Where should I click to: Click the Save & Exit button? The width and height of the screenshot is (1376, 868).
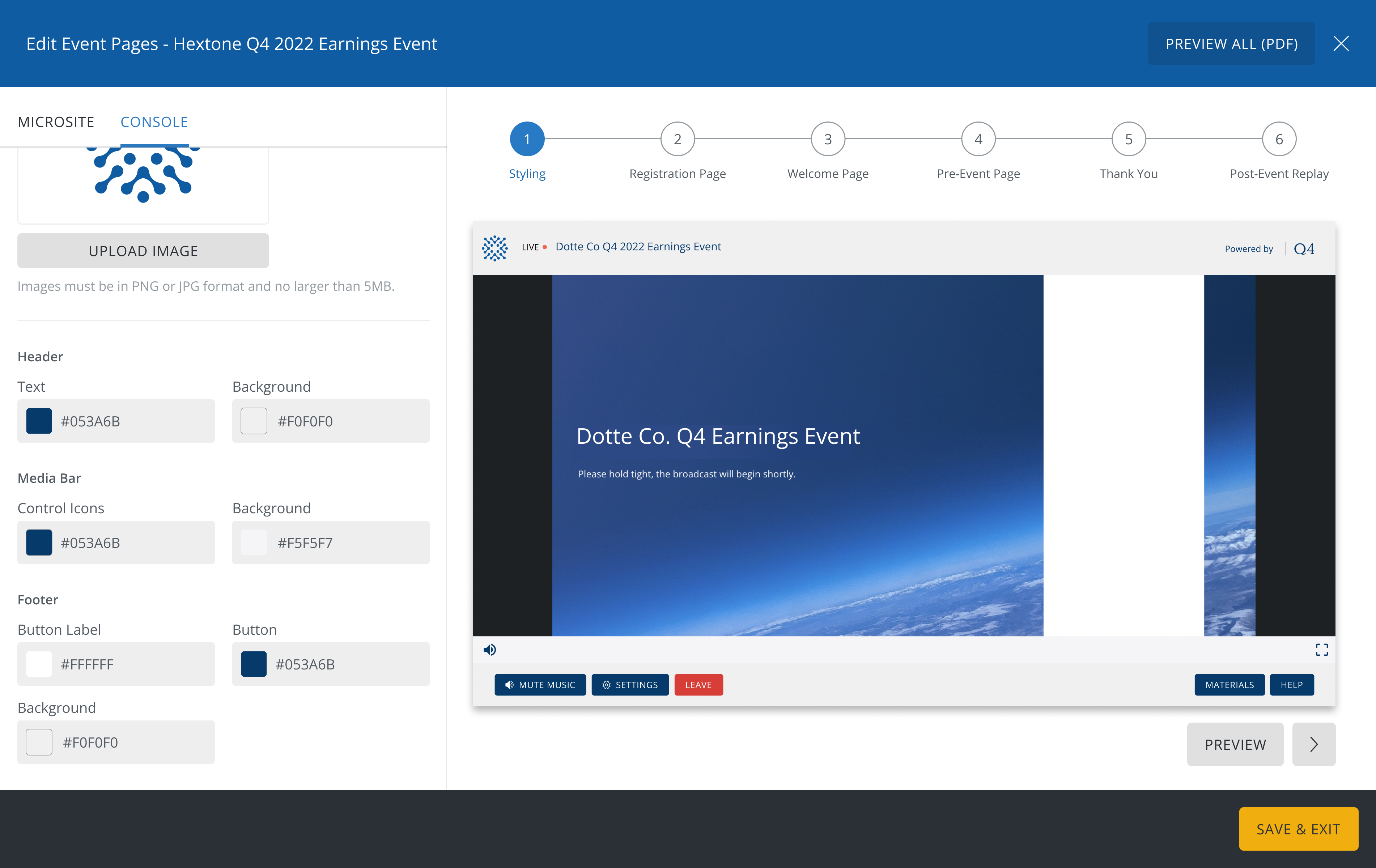(x=1298, y=829)
